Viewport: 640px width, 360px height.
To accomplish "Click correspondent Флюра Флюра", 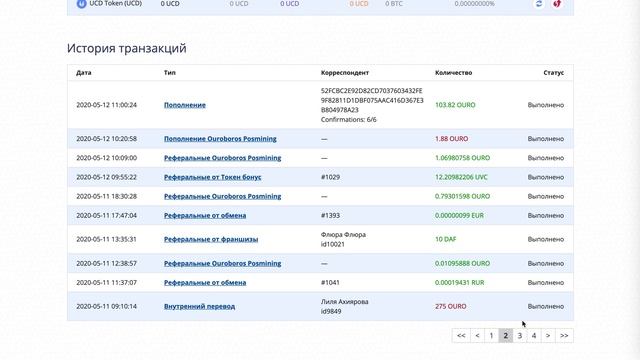I will coord(343,235).
